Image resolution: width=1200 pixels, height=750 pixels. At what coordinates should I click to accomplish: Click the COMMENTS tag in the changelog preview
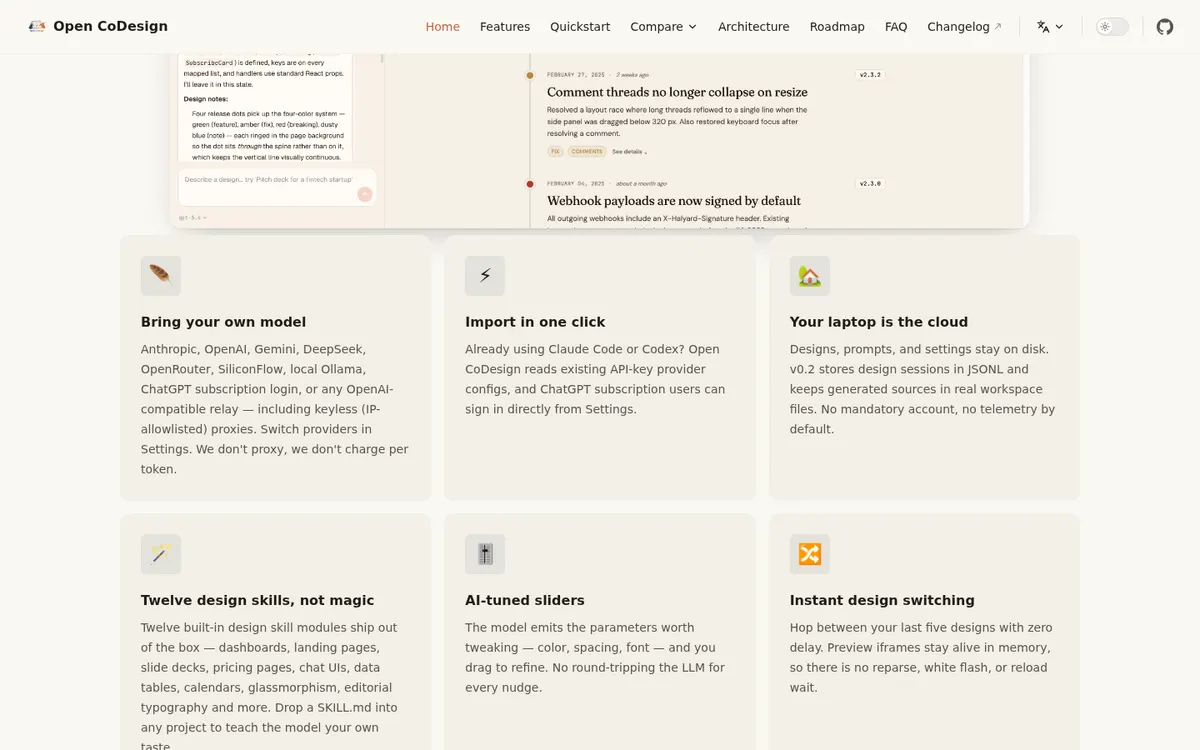point(587,151)
